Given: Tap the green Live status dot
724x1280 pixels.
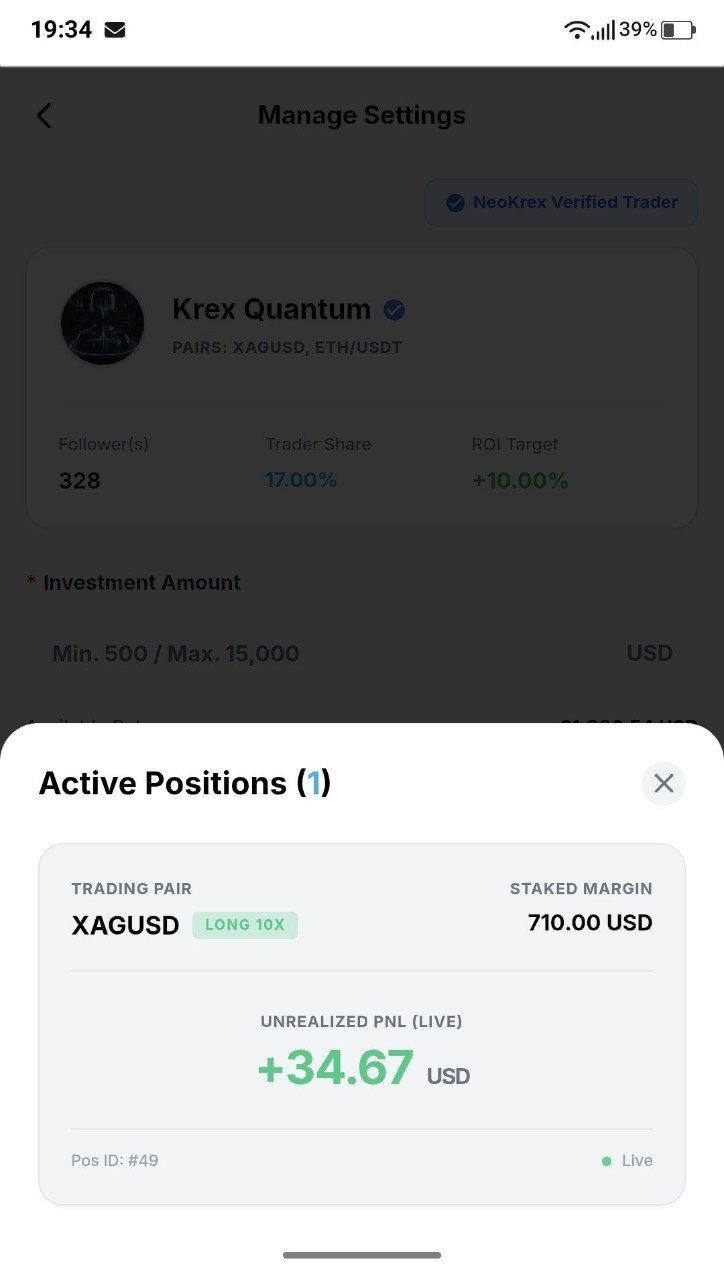Looking at the screenshot, I should coord(607,1161).
